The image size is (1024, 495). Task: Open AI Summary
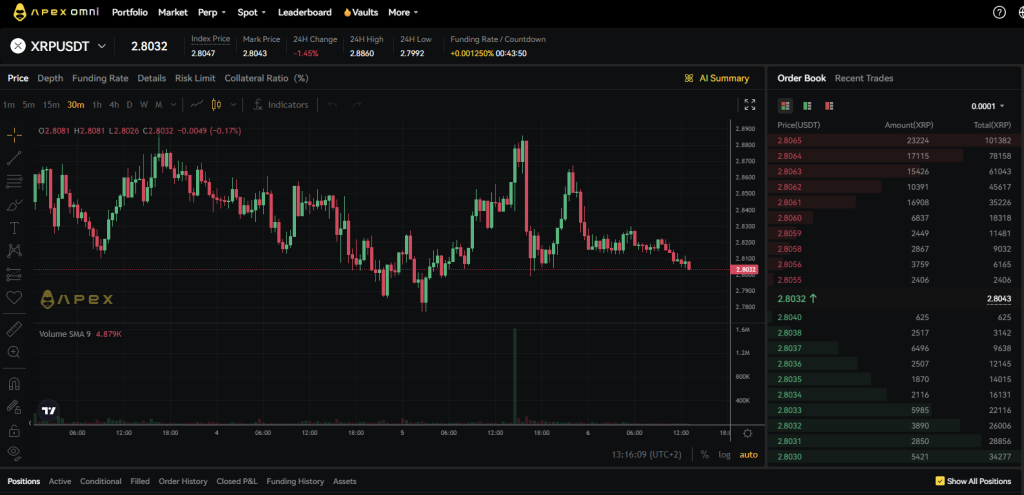pos(716,78)
